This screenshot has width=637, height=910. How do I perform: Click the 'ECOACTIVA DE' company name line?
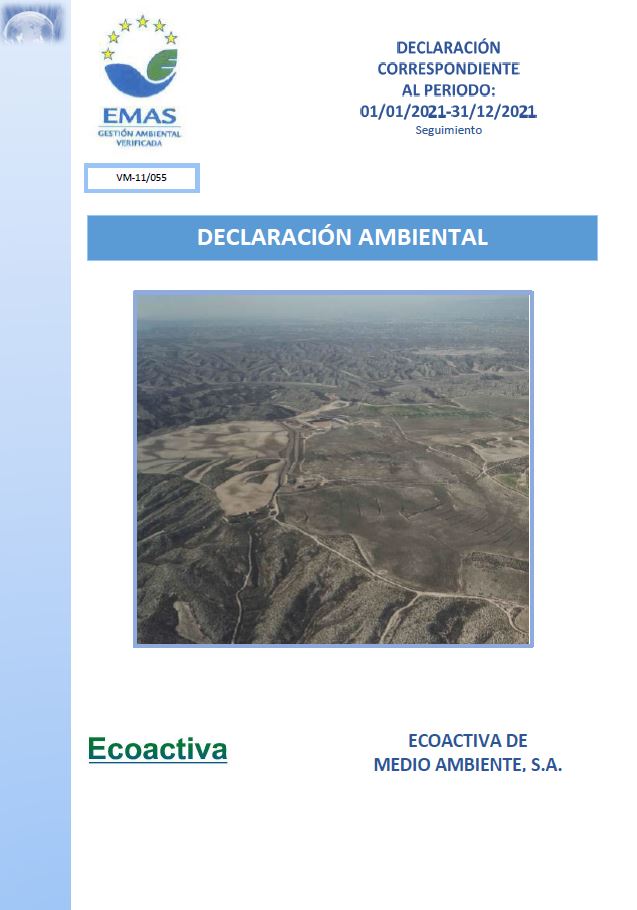point(467,741)
